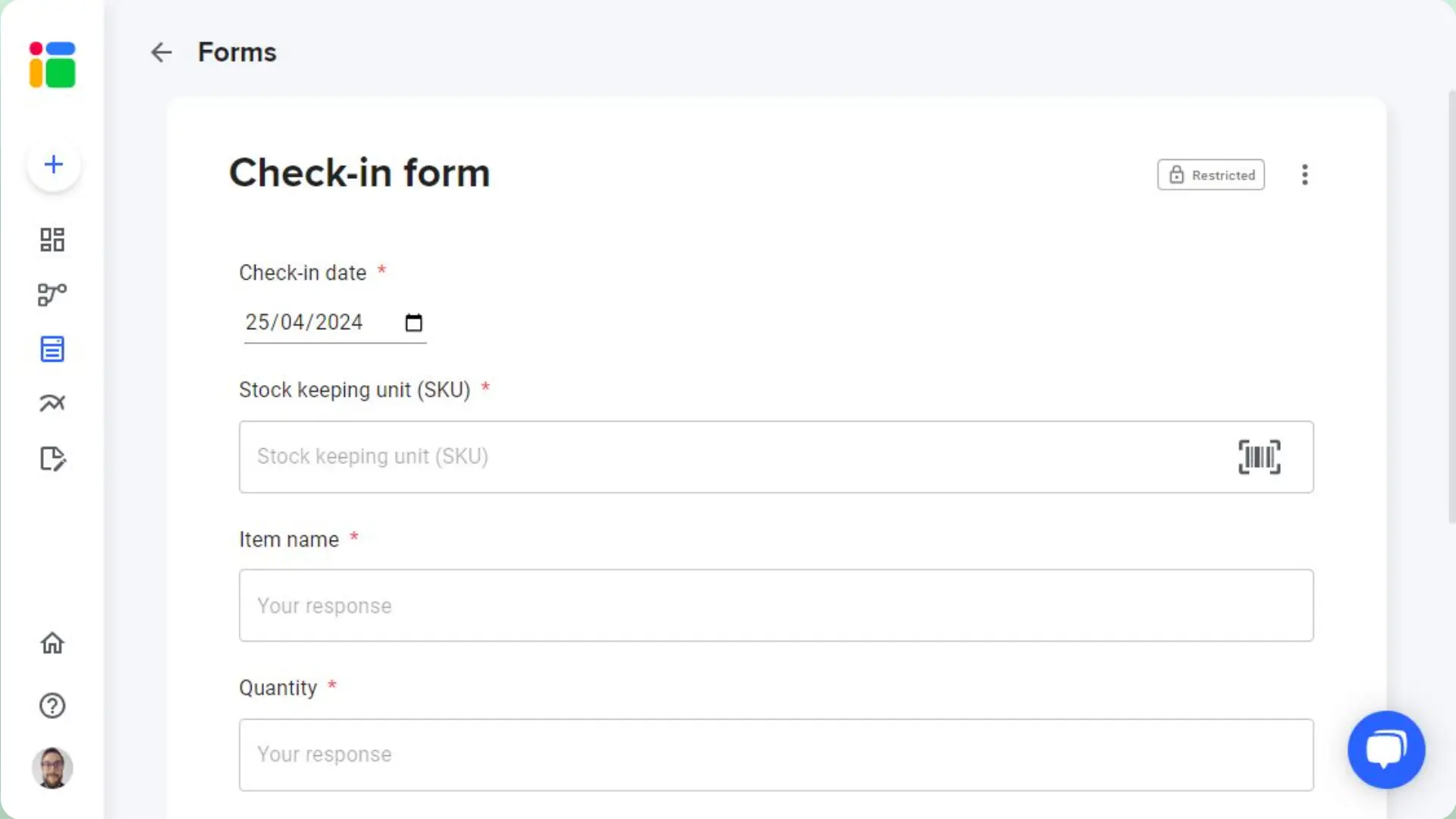
Task: Focus the Quantity response field
Action: pyautogui.click(x=776, y=755)
